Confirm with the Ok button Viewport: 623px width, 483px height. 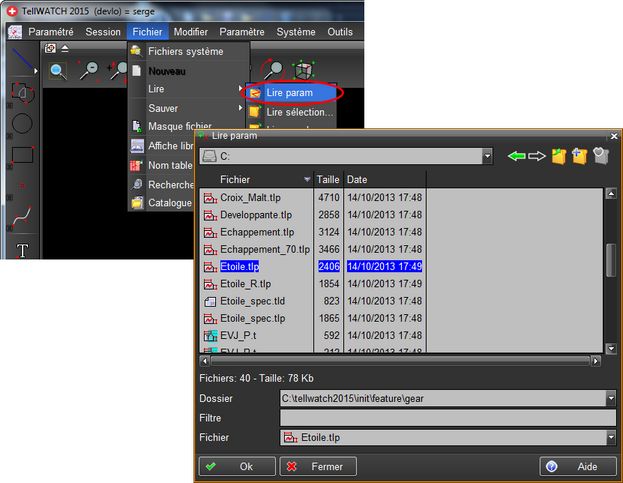coord(237,466)
